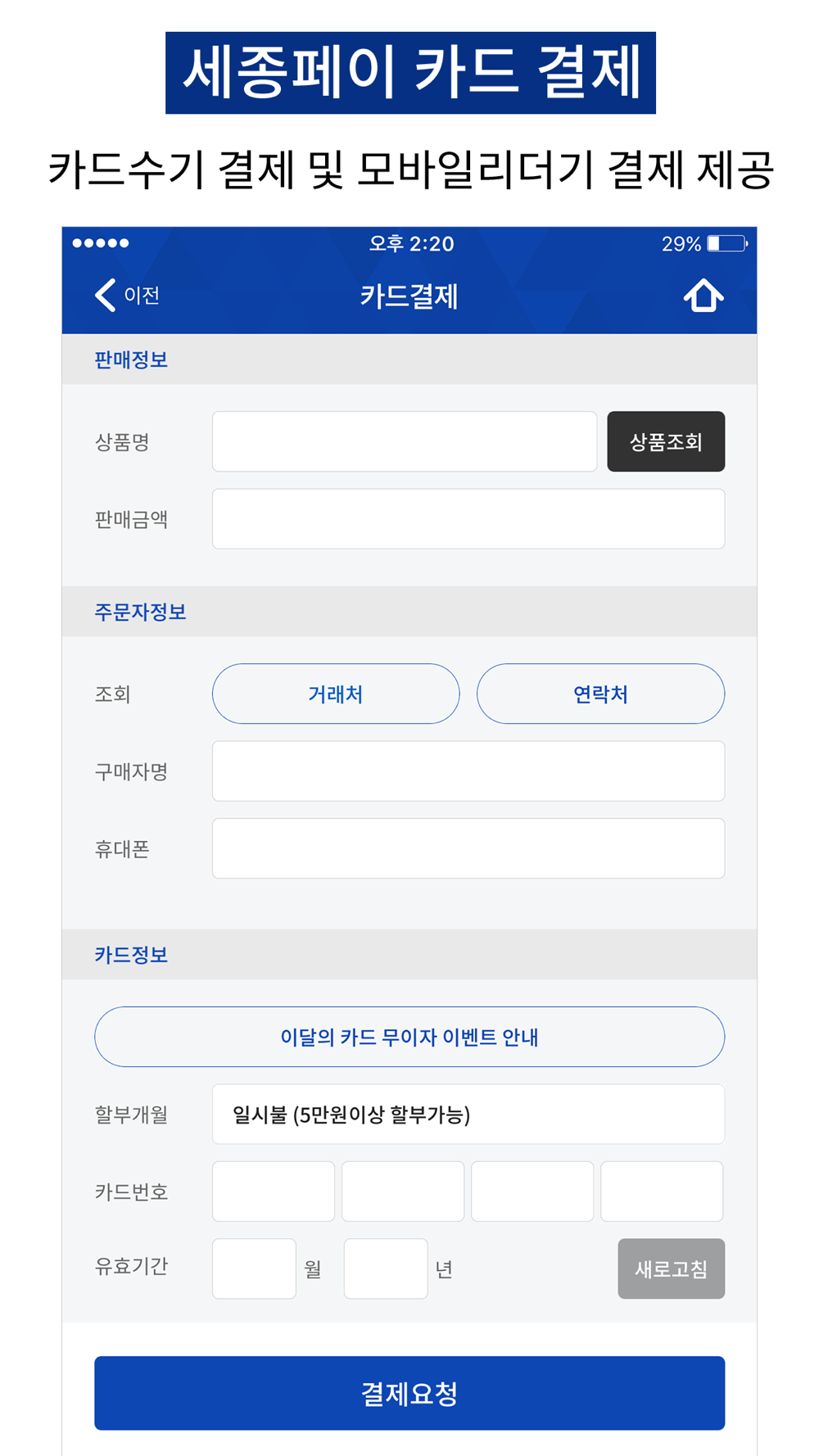Viewport: 819px width, 1456px height.
Task: Focus the 구매자명 input field
Action: tap(468, 771)
